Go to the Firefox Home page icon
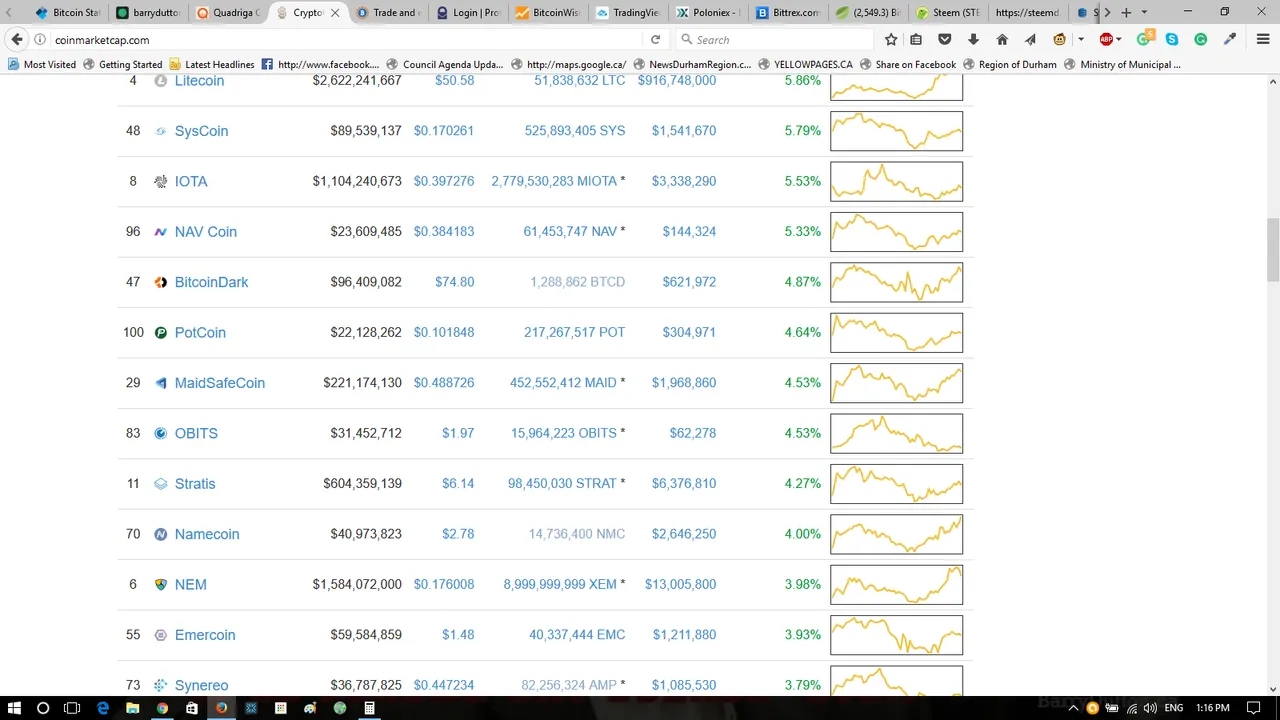Viewport: 1280px width, 720px height. coord(1002,40)
